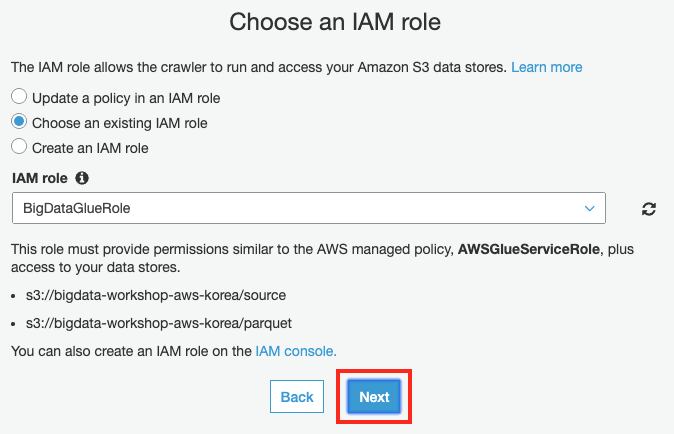Click the "Choose an existing IAM role" label text
This screenshot has width=674, height=434.
click(x=120, y=124)
